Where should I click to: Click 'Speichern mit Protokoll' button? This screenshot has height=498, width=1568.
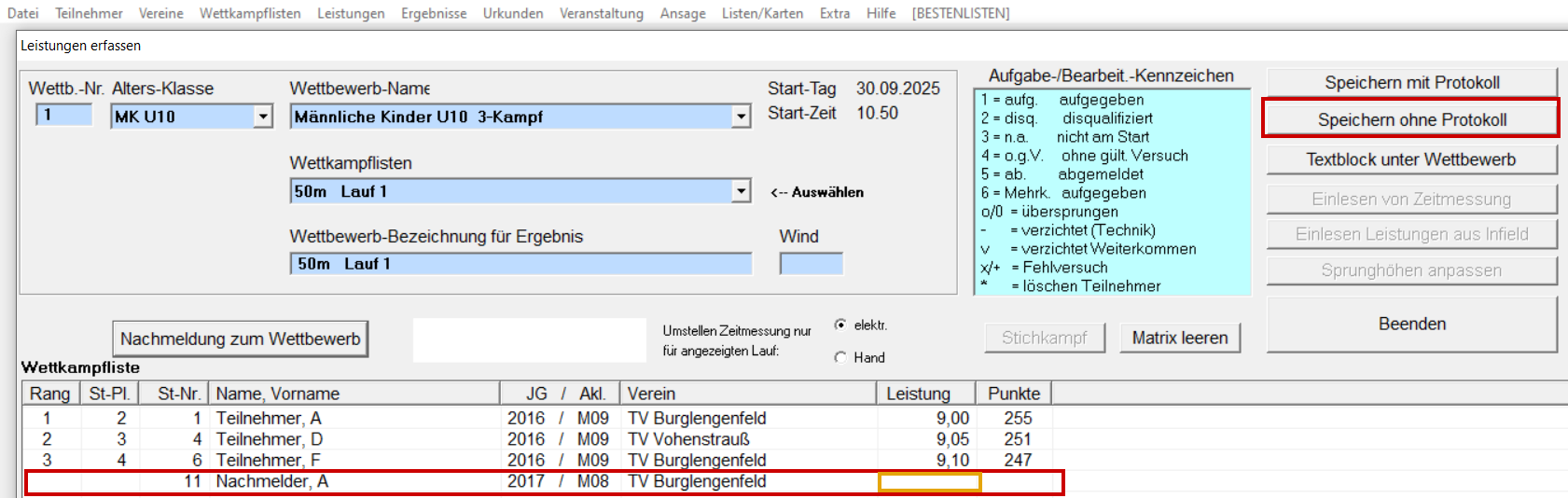click(x=1411, y=82)
